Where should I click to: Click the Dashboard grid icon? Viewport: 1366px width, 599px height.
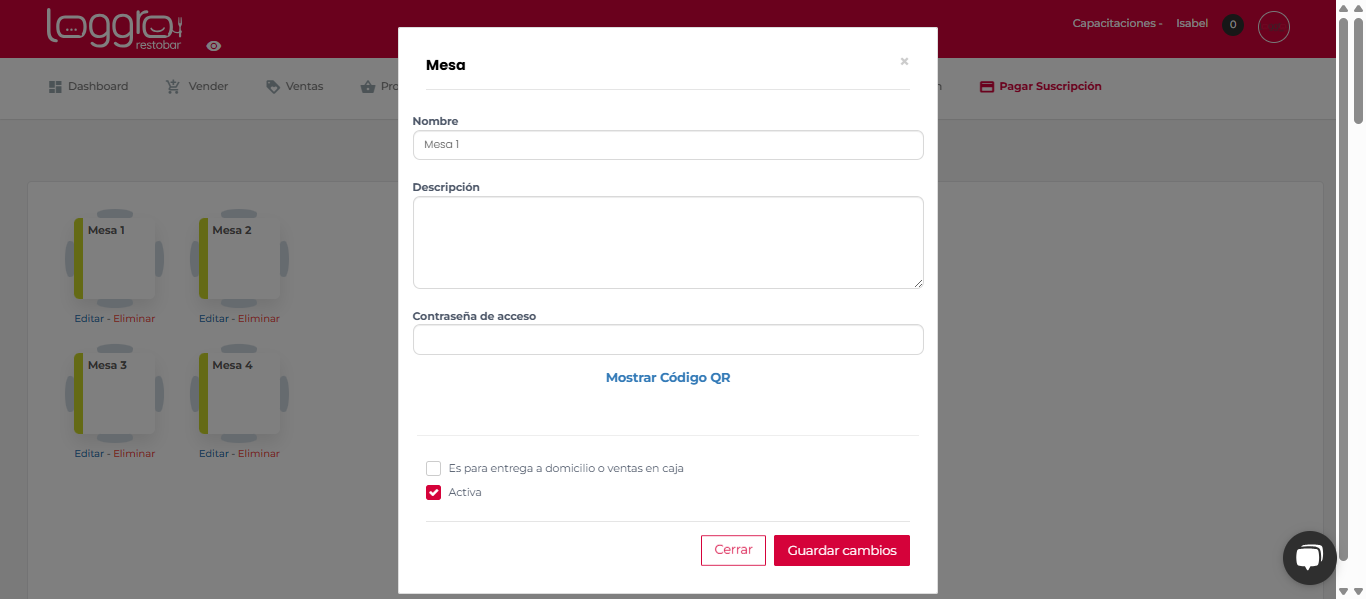[x=56, y=87]
